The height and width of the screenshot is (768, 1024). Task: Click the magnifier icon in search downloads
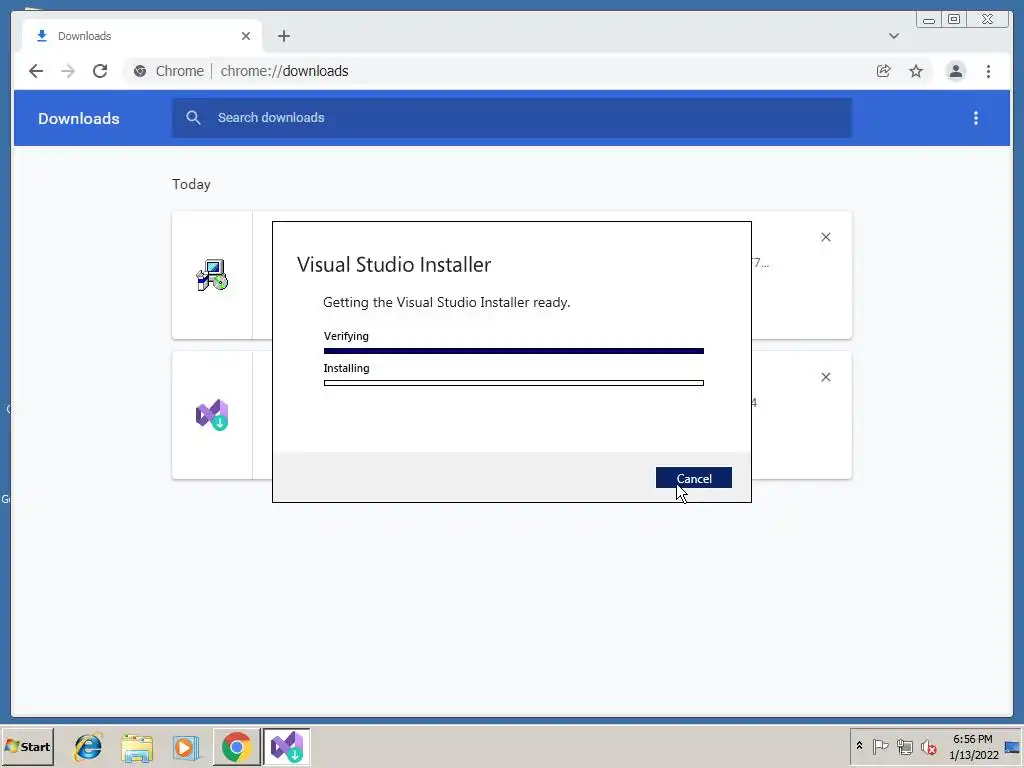(x=193, y=118)
